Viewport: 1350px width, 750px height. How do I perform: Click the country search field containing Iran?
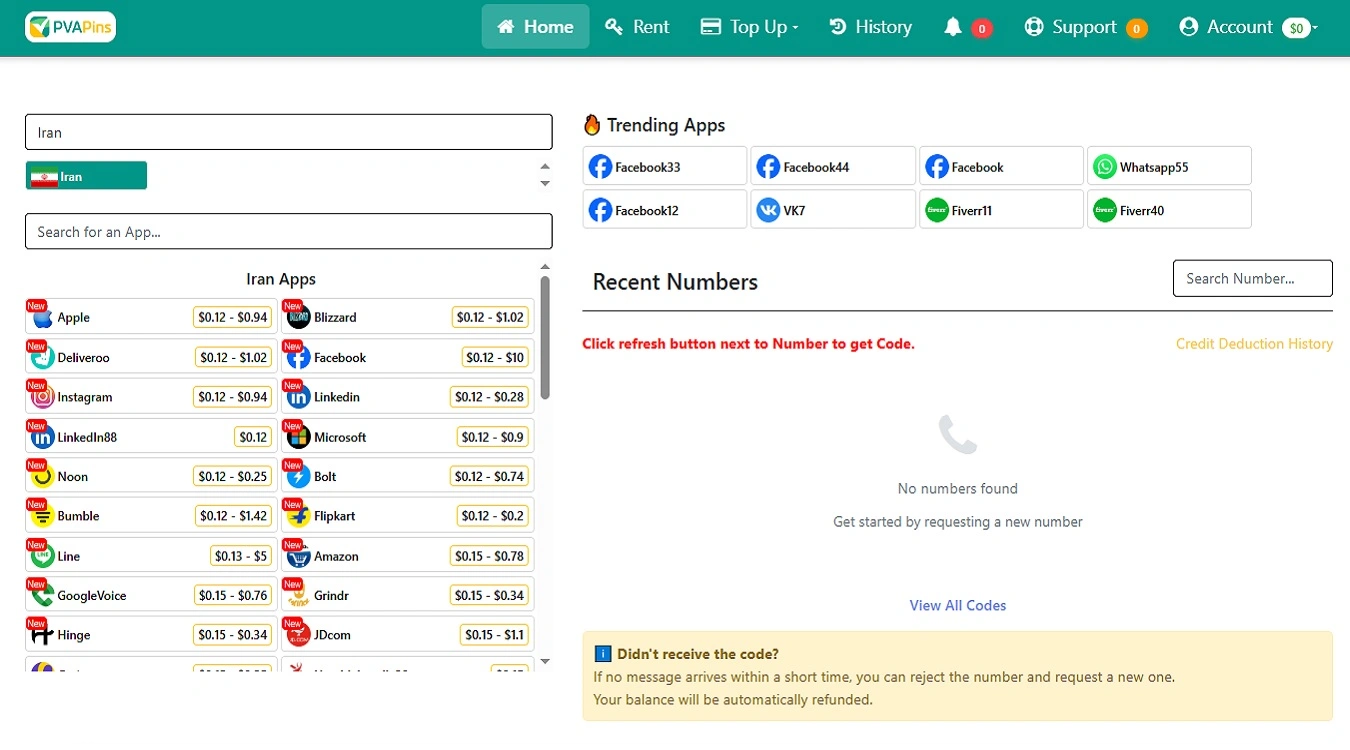288,132
